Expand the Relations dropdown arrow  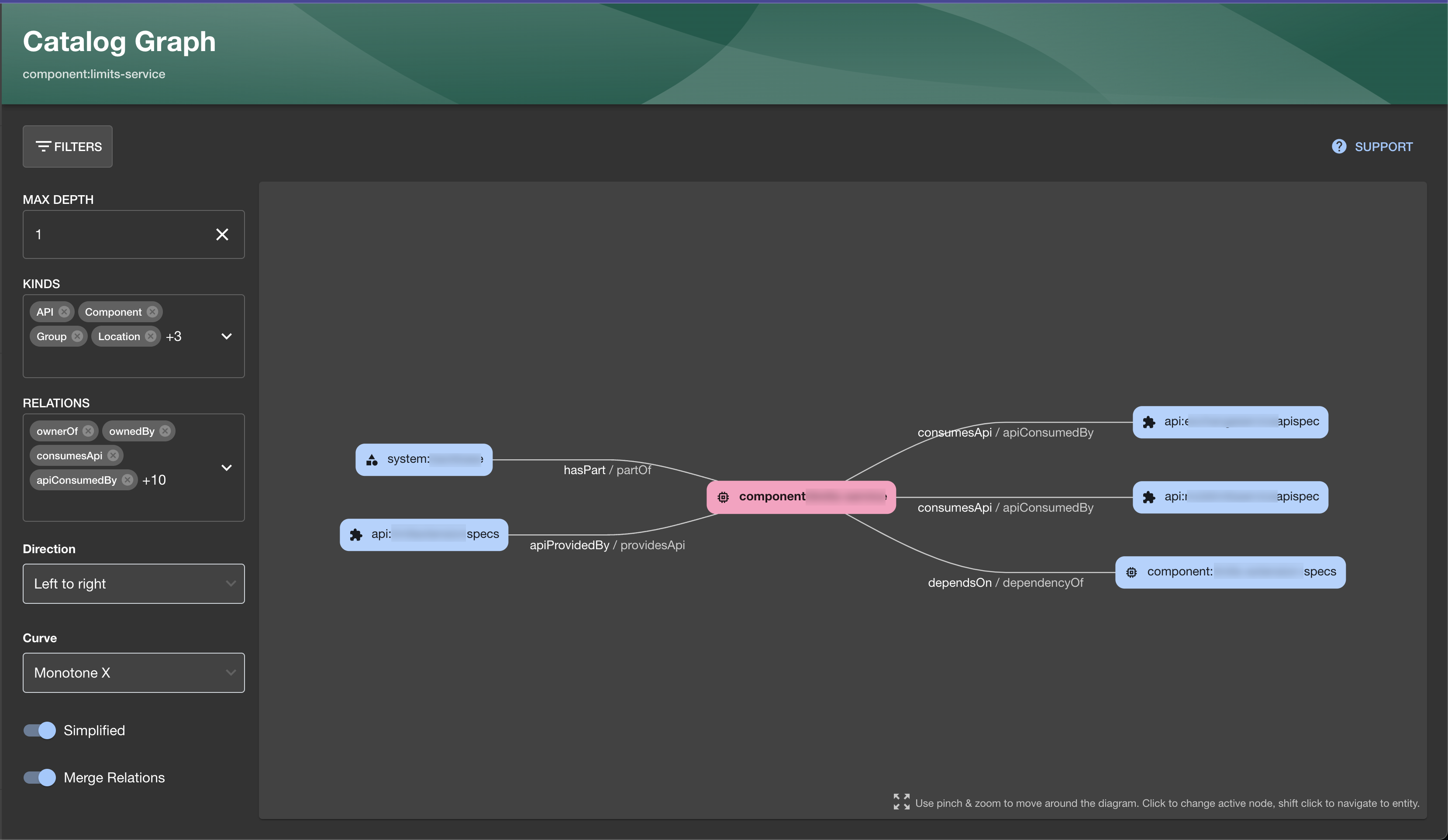[226, 468]
